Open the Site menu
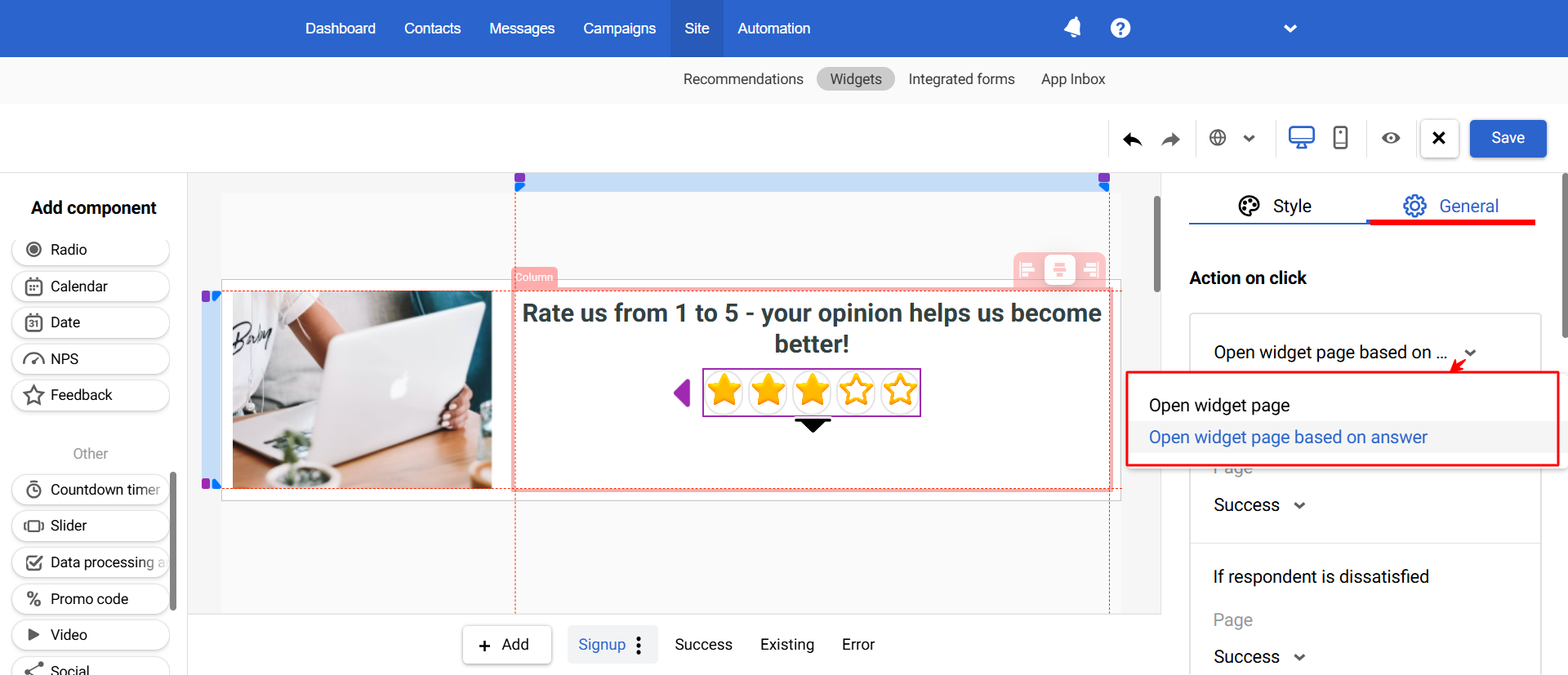 pyautogui.click(x=697, y=29)
